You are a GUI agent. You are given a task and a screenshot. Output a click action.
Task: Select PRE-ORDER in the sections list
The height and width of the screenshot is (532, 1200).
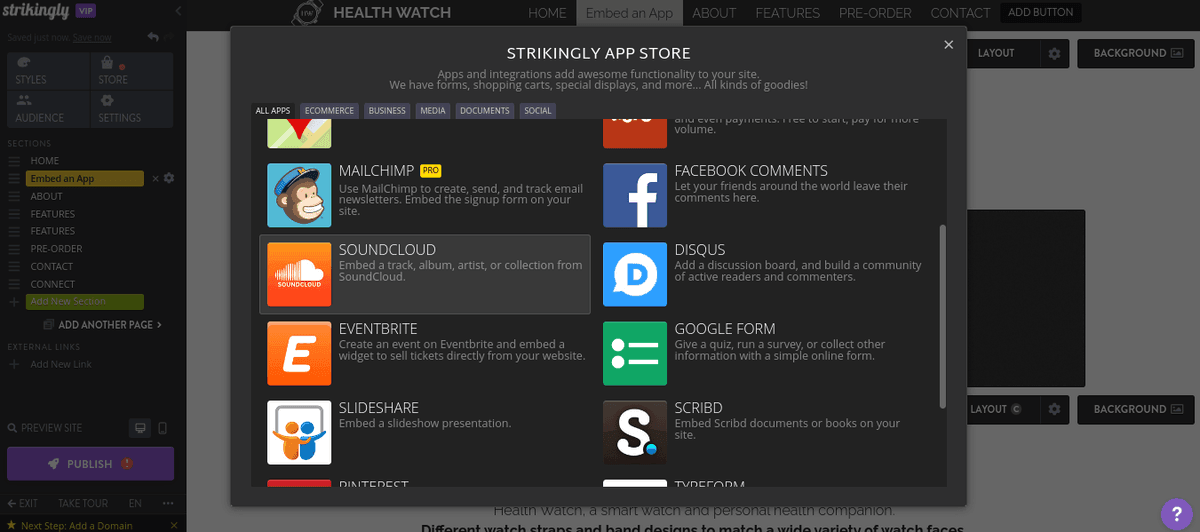tap(56, 249)
